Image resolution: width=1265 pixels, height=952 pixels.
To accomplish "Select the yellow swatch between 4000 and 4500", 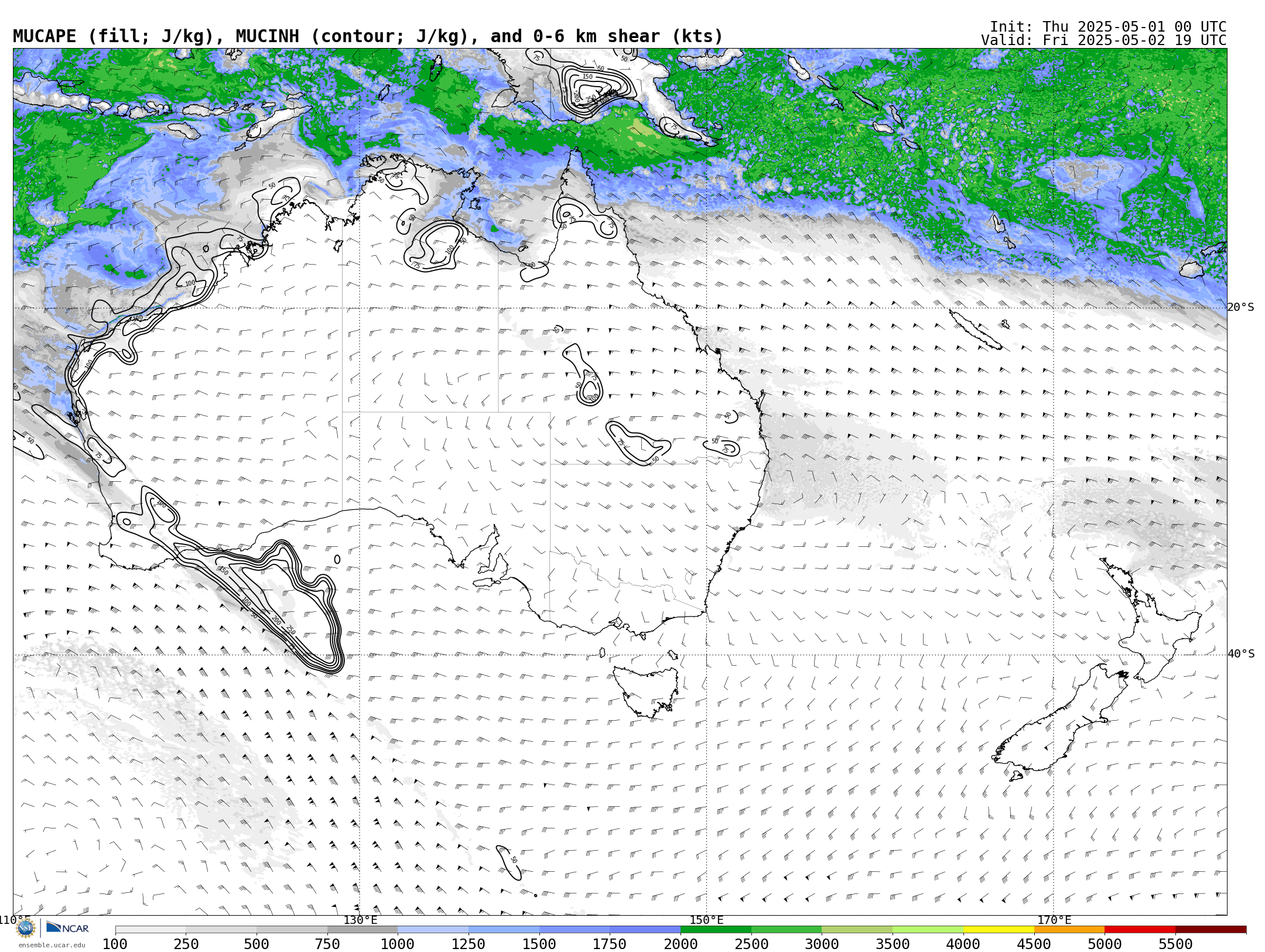I will (999, 930).
